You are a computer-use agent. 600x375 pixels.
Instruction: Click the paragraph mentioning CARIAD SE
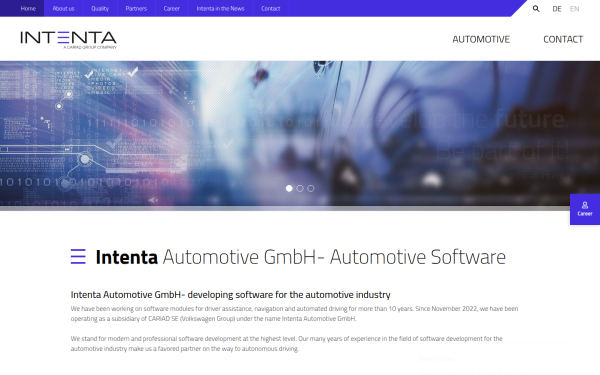pos(294,313)
